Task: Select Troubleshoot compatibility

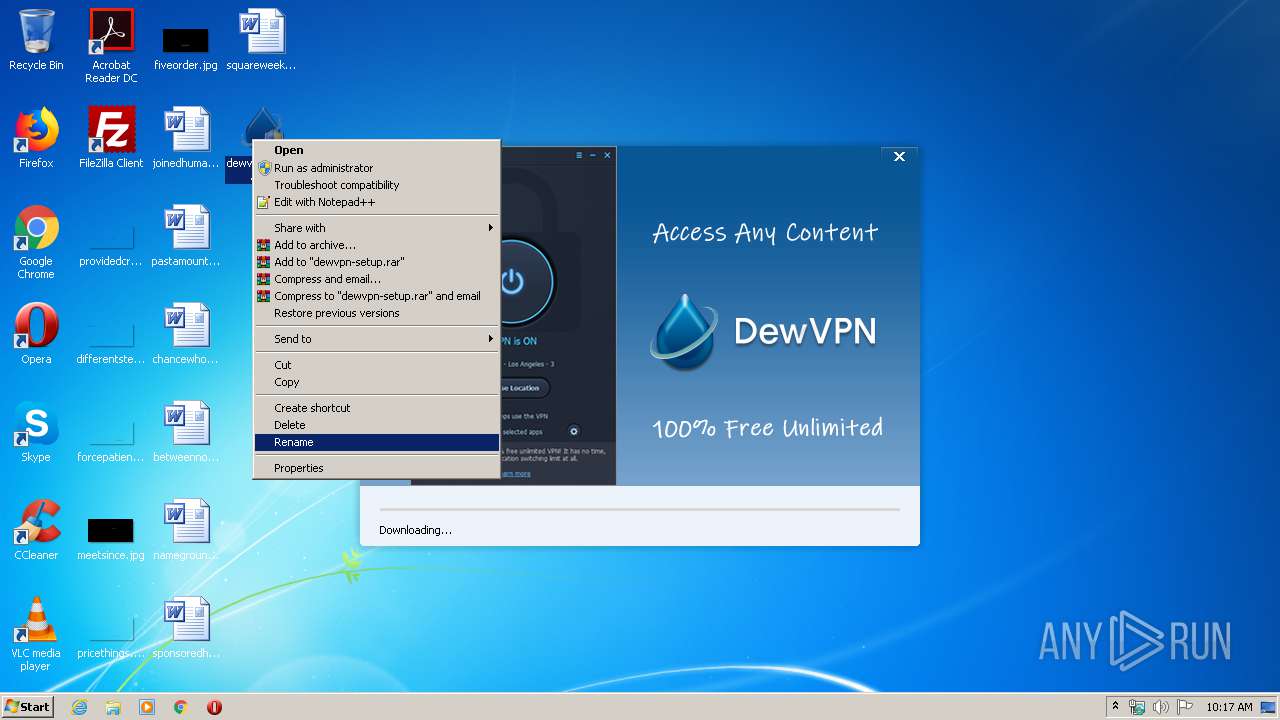Action: (x=377, y=185)
